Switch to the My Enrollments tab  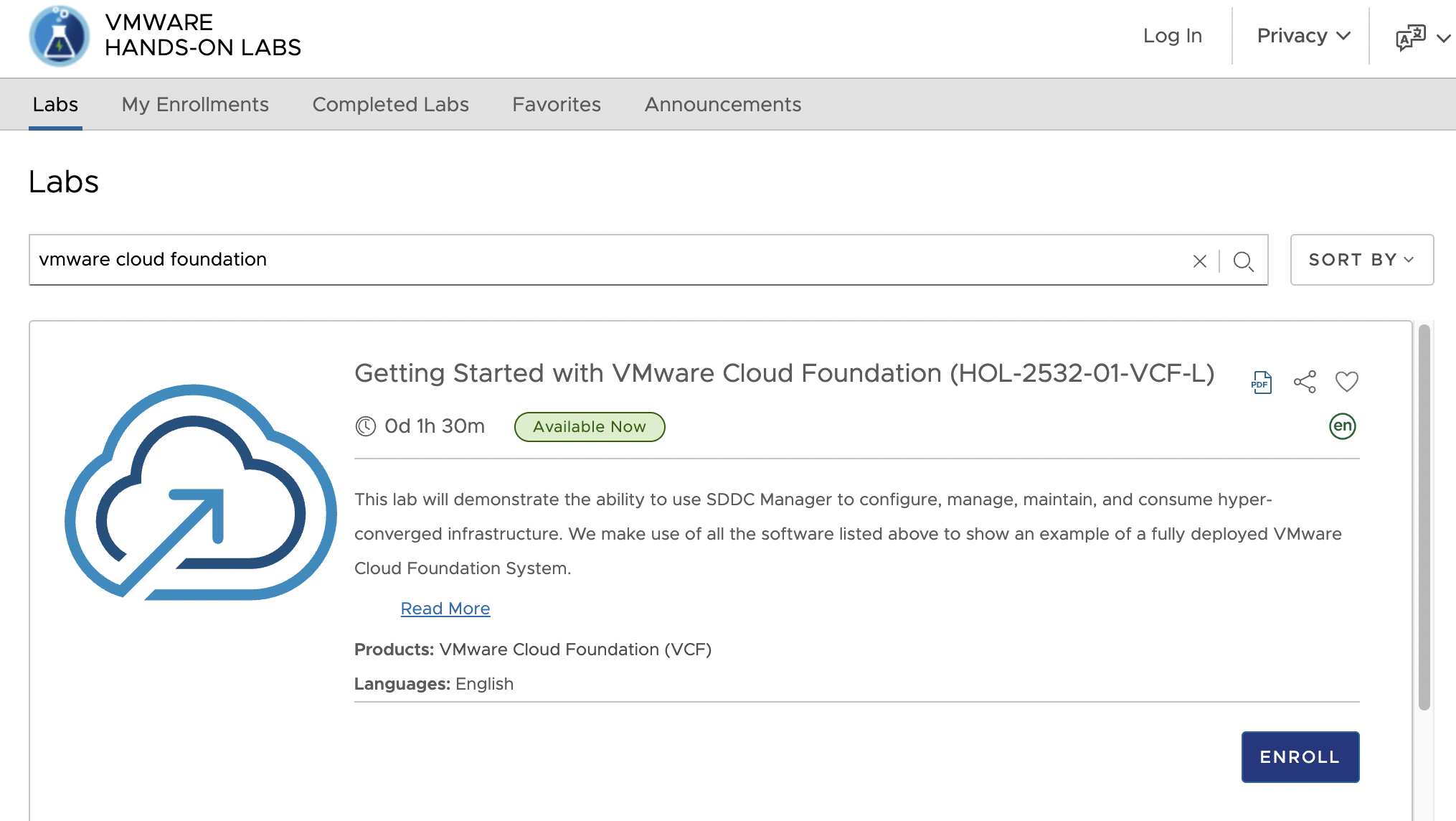(194, 104)
